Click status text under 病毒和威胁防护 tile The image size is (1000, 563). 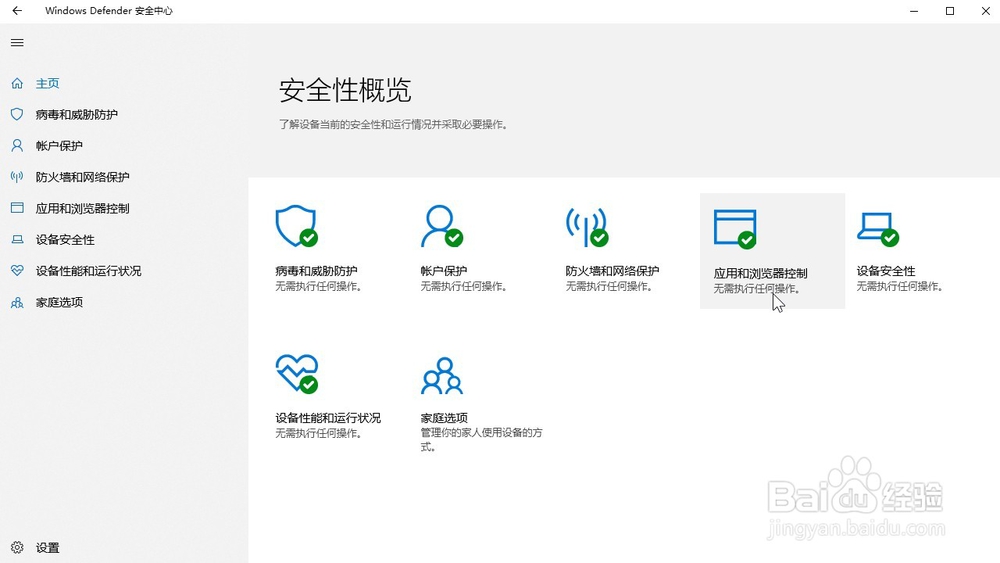click(x=318, y=287)
